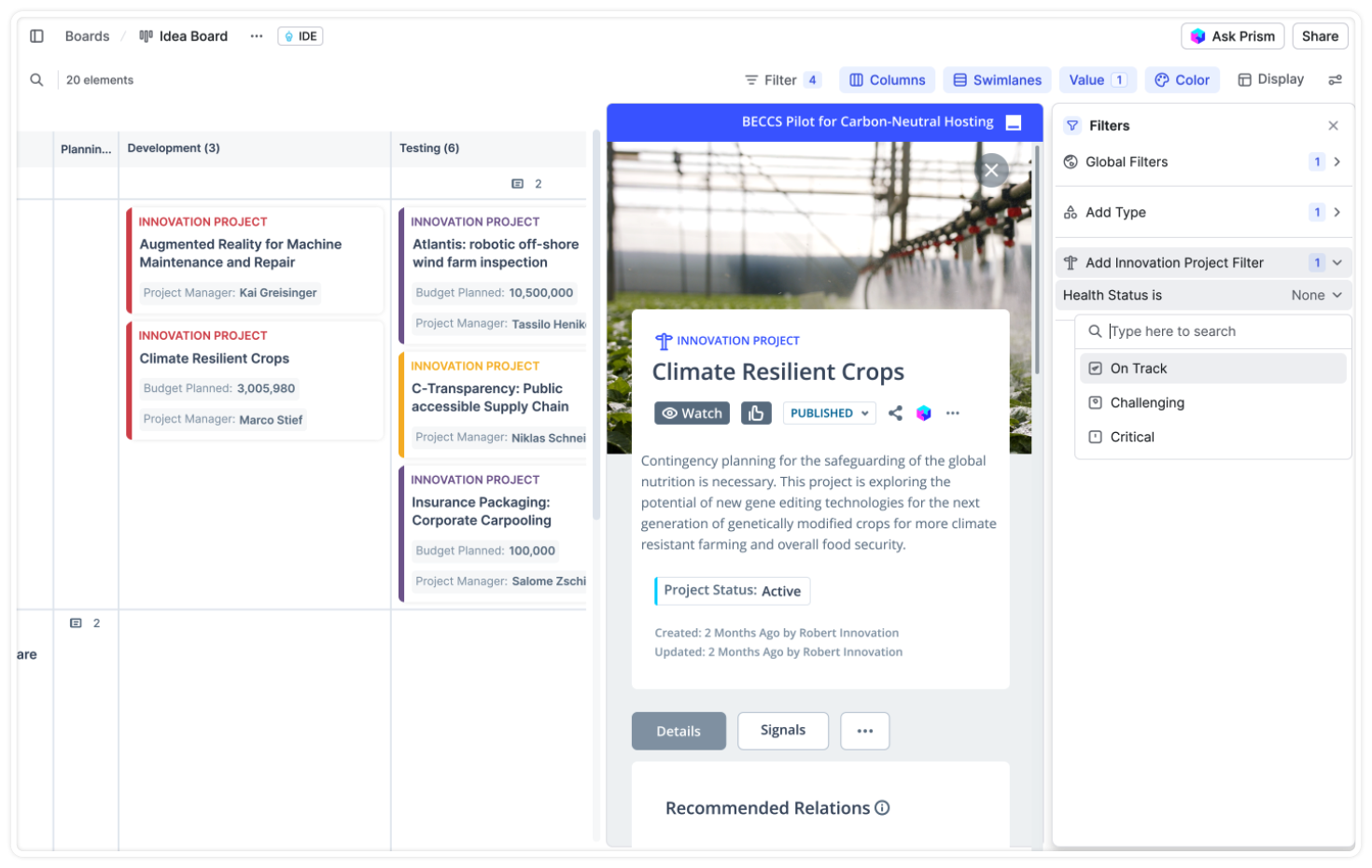Open the view settings sliders icon
Screen dimensions: 1372x868
coord(1336,80)
